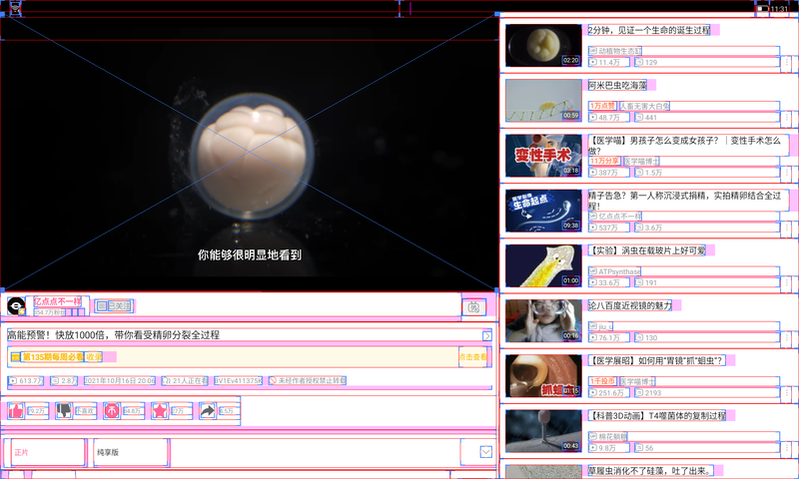Give coins with the coin icon
This screenshot has width=799, height=479.
(x=111, y=410)
